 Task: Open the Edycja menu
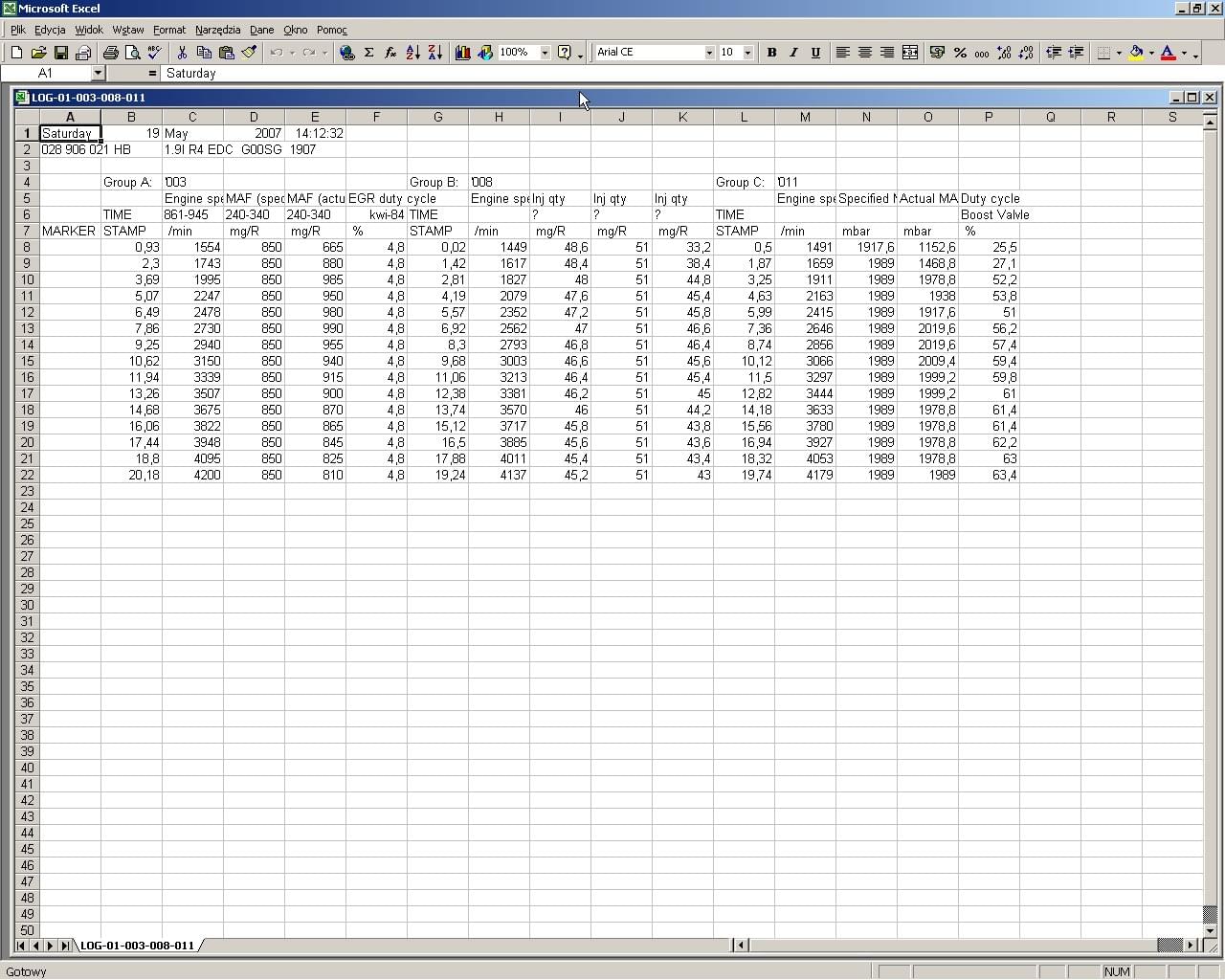[x=50, y=30]
